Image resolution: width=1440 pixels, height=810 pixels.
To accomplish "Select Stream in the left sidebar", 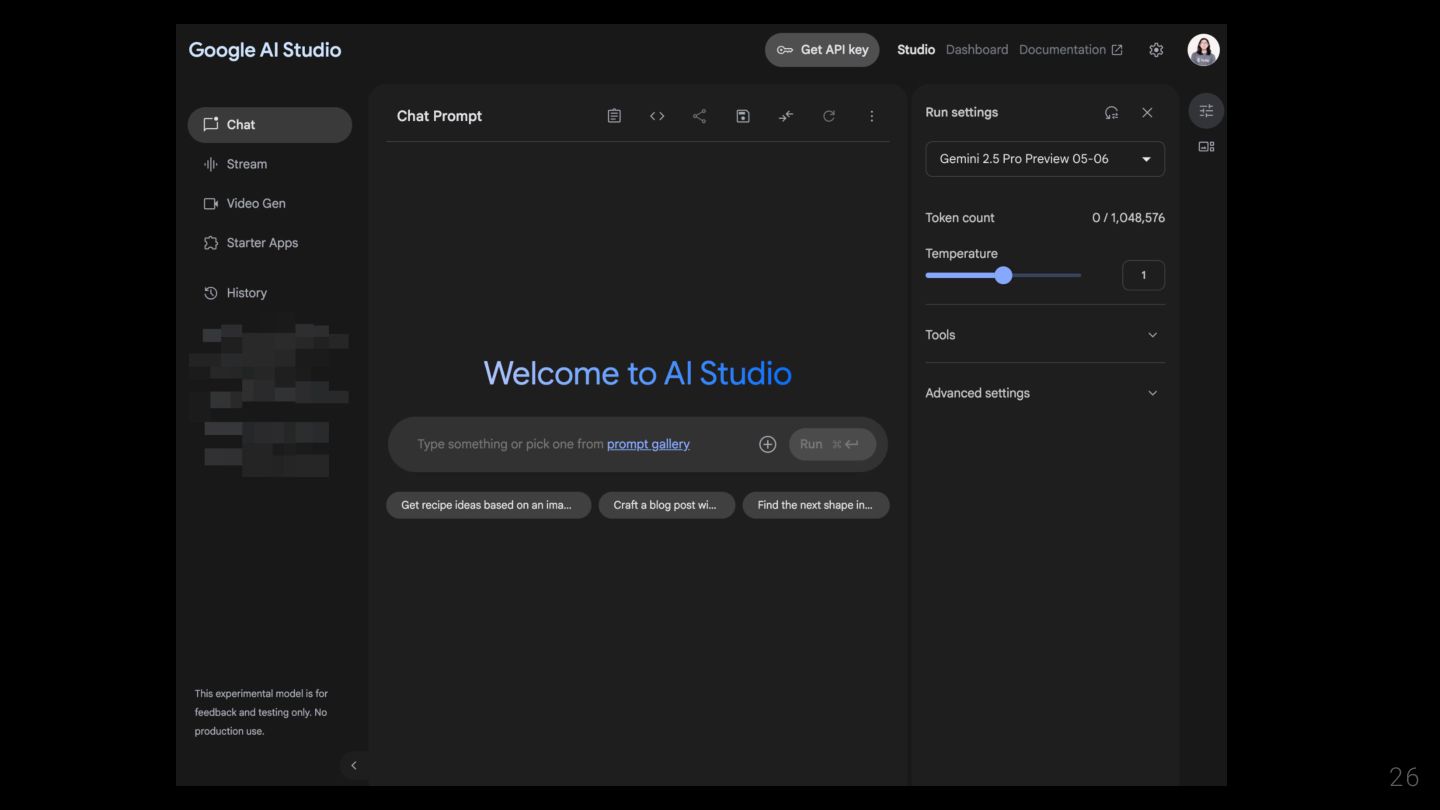I will click(247, 164).
